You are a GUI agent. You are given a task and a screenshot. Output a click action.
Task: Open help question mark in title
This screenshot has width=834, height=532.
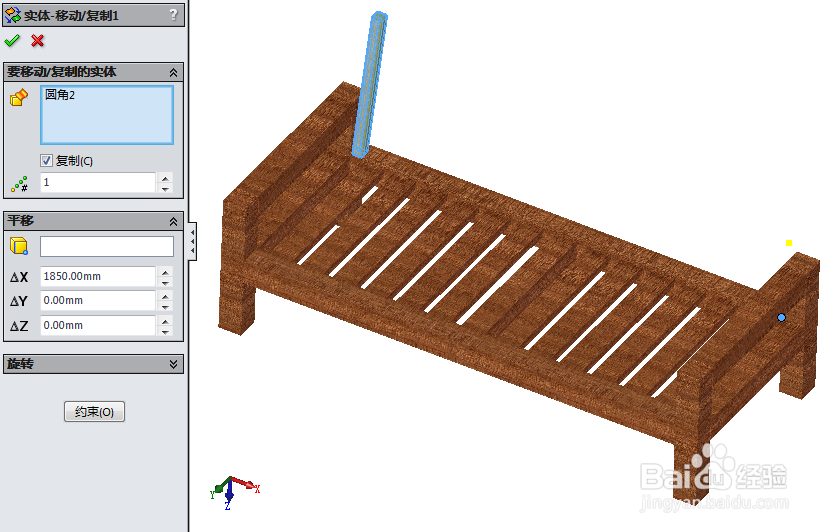pos(173,14)
